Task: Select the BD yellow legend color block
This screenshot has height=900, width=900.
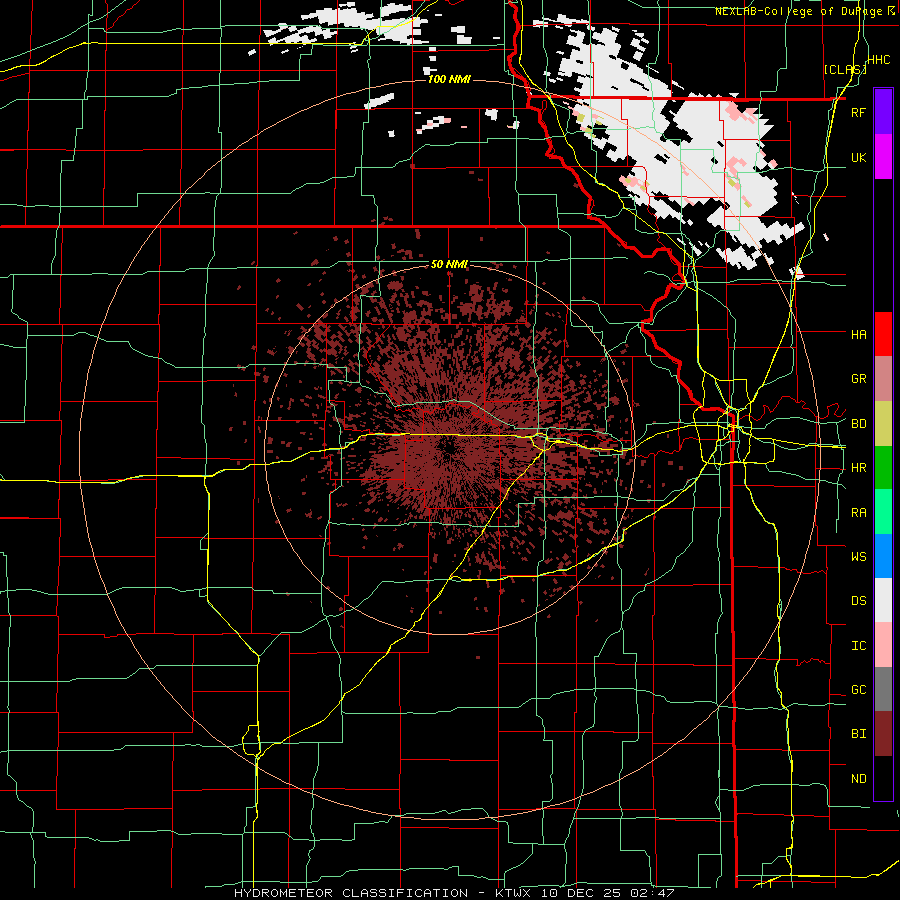Action: [883, 424]
